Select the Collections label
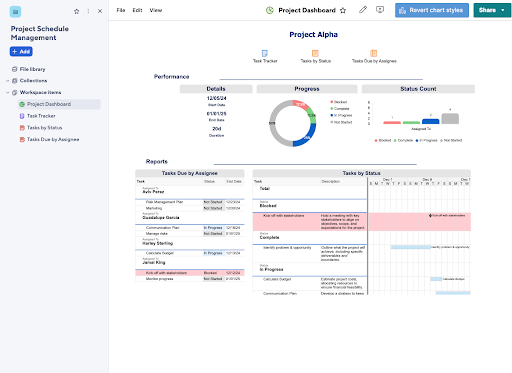512x373 pixels. (33, 81)
